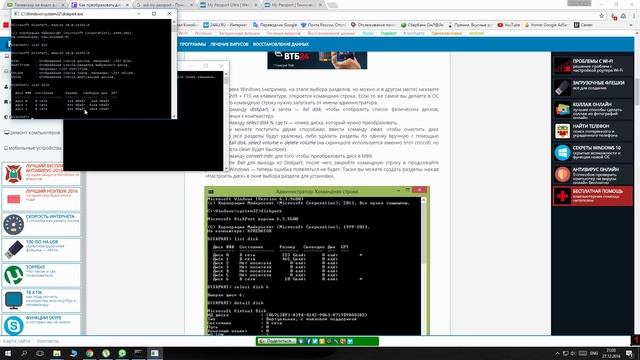The width and height of the screenshot is (640, 360).
Task: Open ПРОБЛЕМЫ С WI-FI sidebar card
Action: tap(592, 65)
